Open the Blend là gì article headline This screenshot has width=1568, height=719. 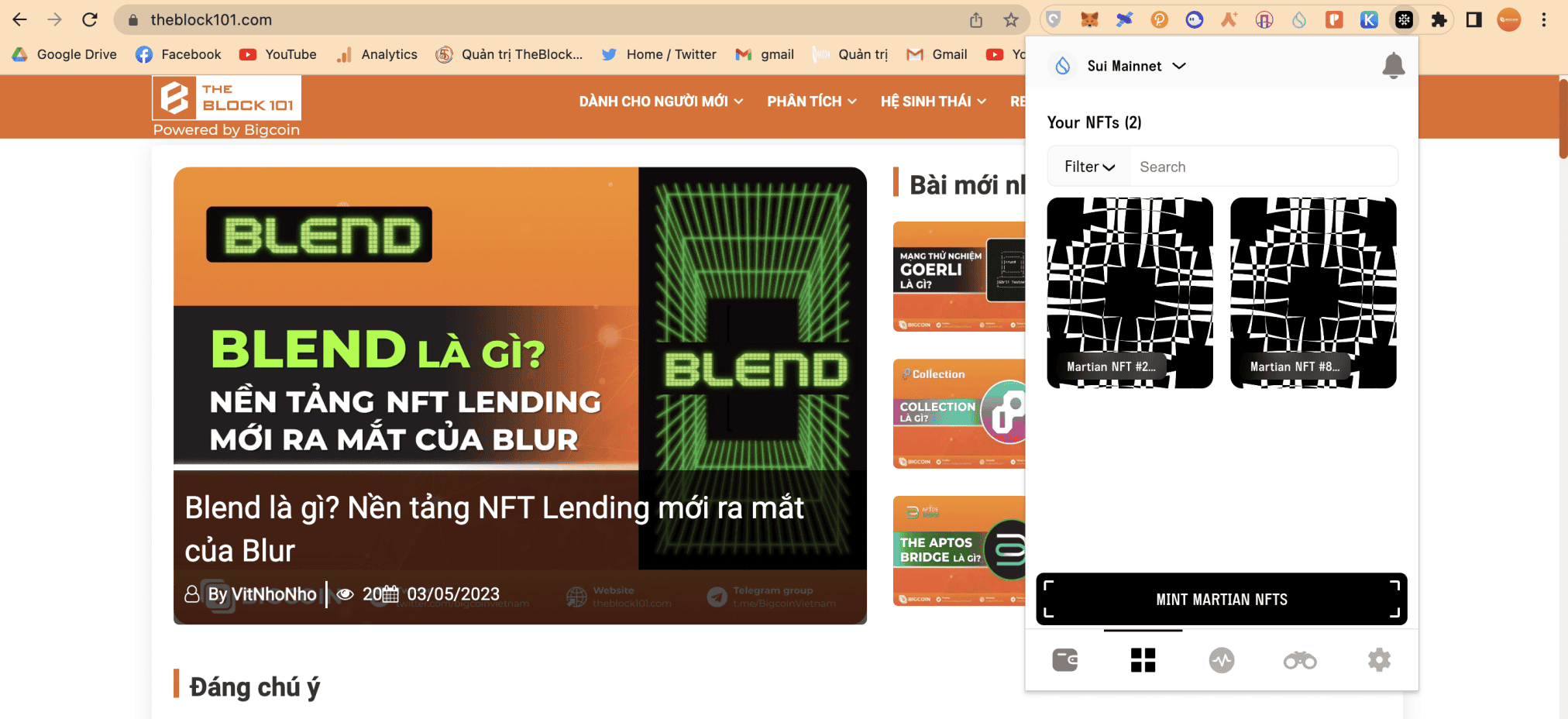point(494,529)
